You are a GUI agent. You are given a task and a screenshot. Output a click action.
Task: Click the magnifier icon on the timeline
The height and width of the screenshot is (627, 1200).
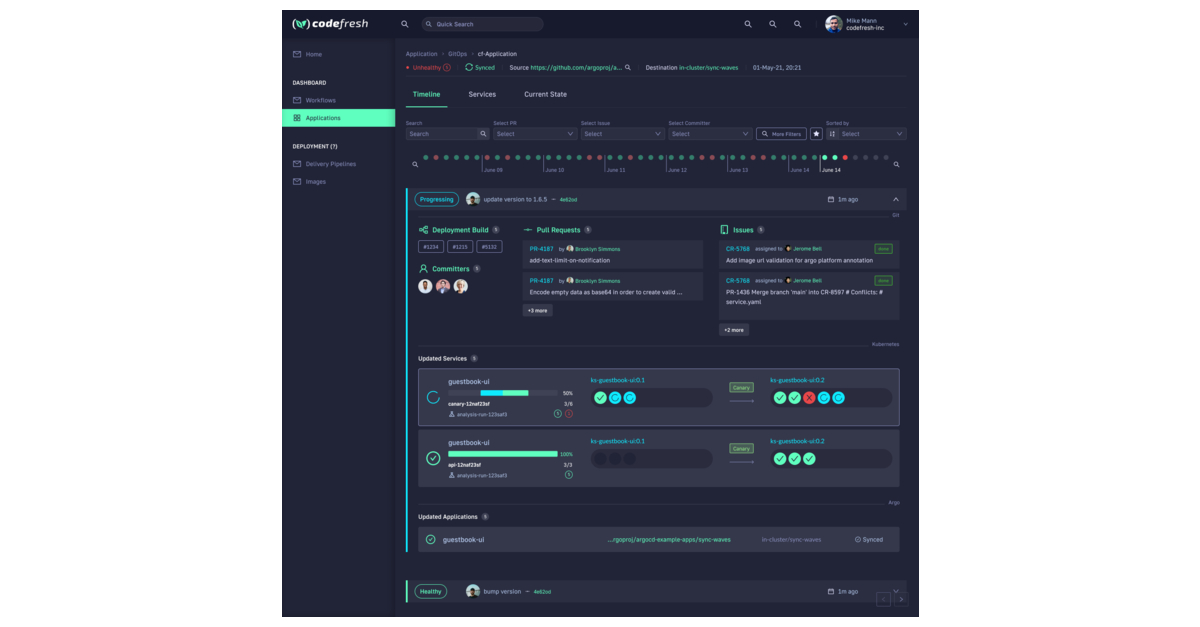point(896,164)
